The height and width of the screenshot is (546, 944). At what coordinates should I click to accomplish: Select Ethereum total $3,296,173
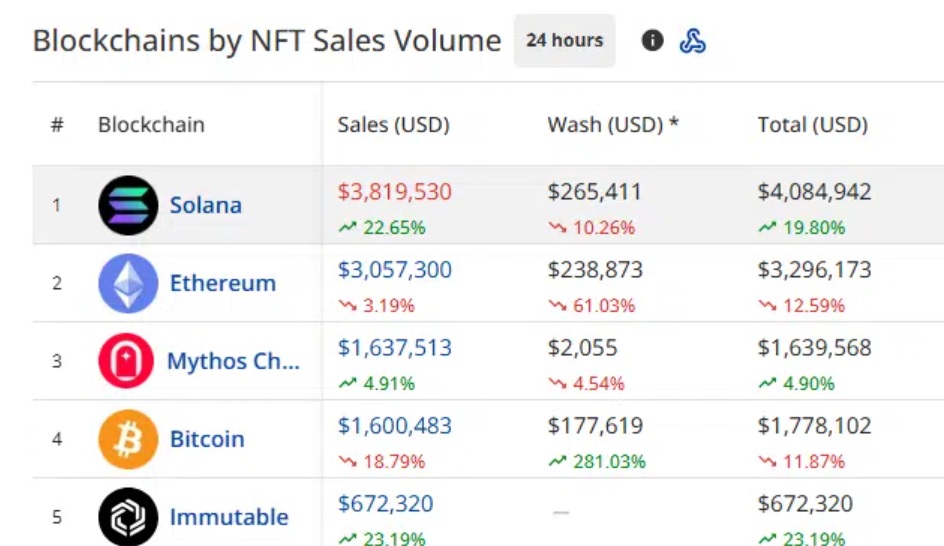[x=815, y=269]
